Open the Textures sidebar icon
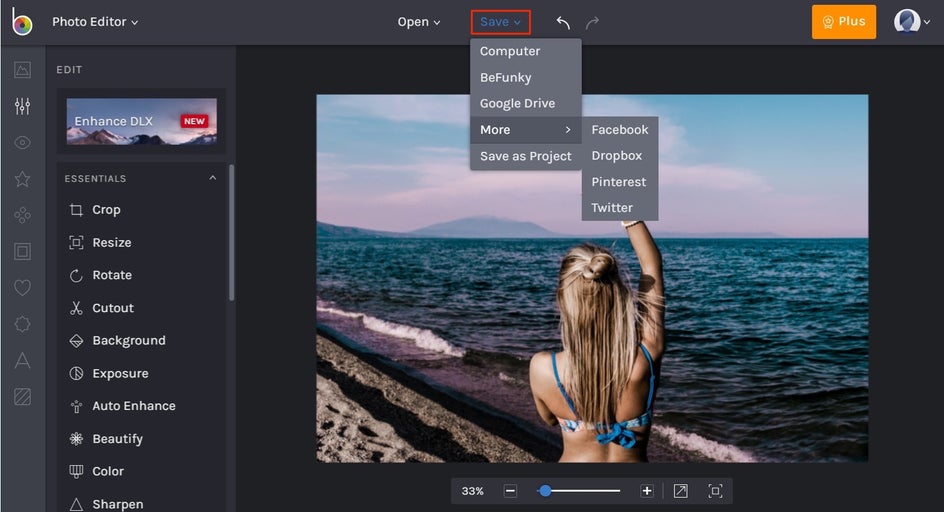 [22, 396]
